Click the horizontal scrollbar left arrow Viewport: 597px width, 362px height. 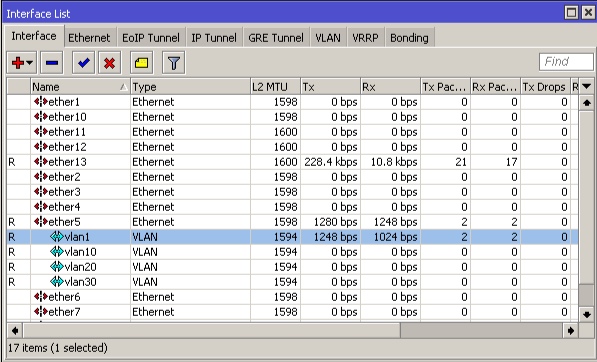14,331
